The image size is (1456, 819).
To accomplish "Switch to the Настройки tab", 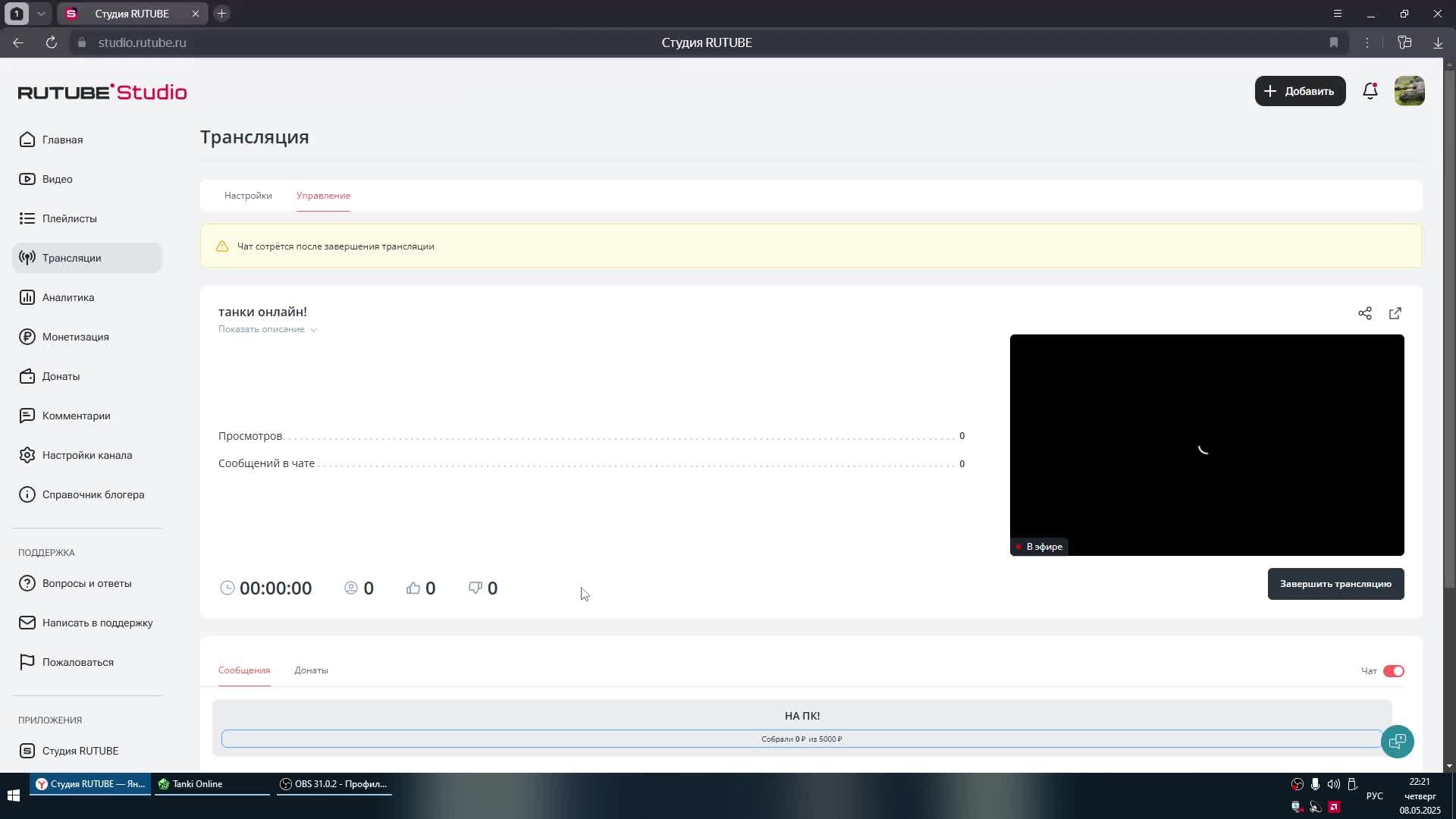I will click(x=248, y=196).
